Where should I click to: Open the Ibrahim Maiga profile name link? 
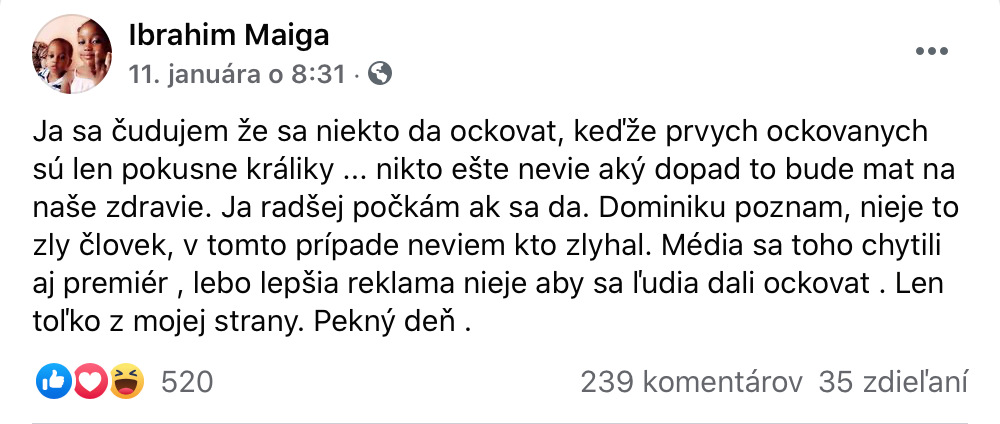229,37
